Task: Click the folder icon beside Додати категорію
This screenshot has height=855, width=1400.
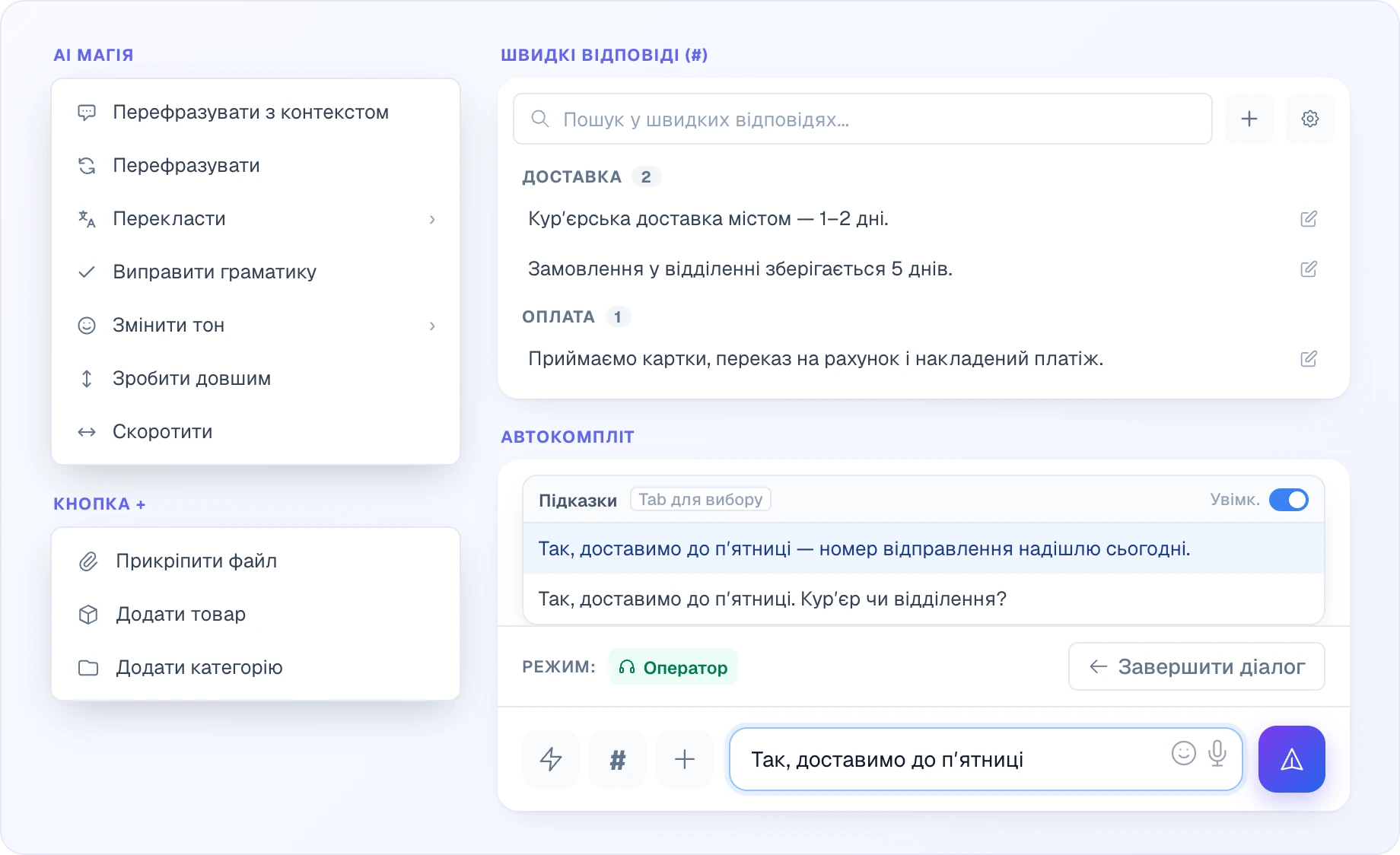Action: coord(88,668)
